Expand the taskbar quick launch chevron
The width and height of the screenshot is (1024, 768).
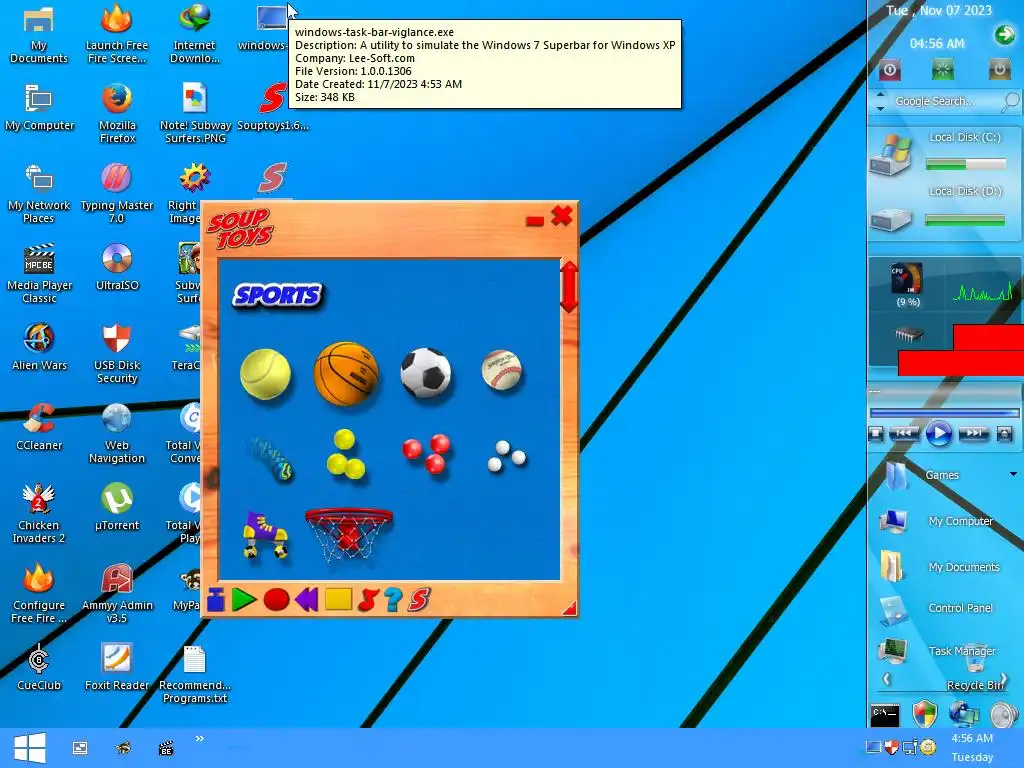coord(200,739)
